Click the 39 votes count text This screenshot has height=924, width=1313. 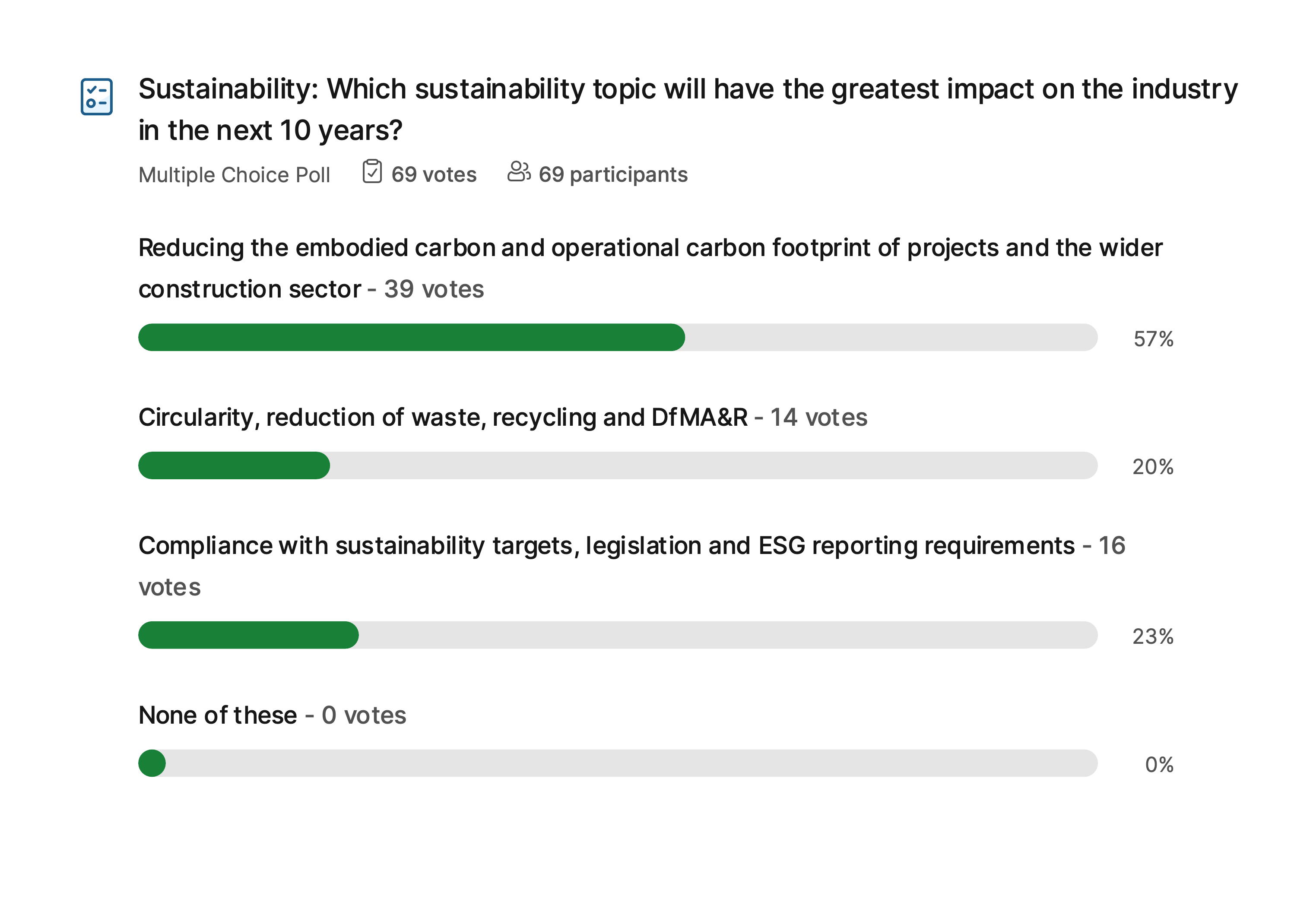(x=434, y=289)
